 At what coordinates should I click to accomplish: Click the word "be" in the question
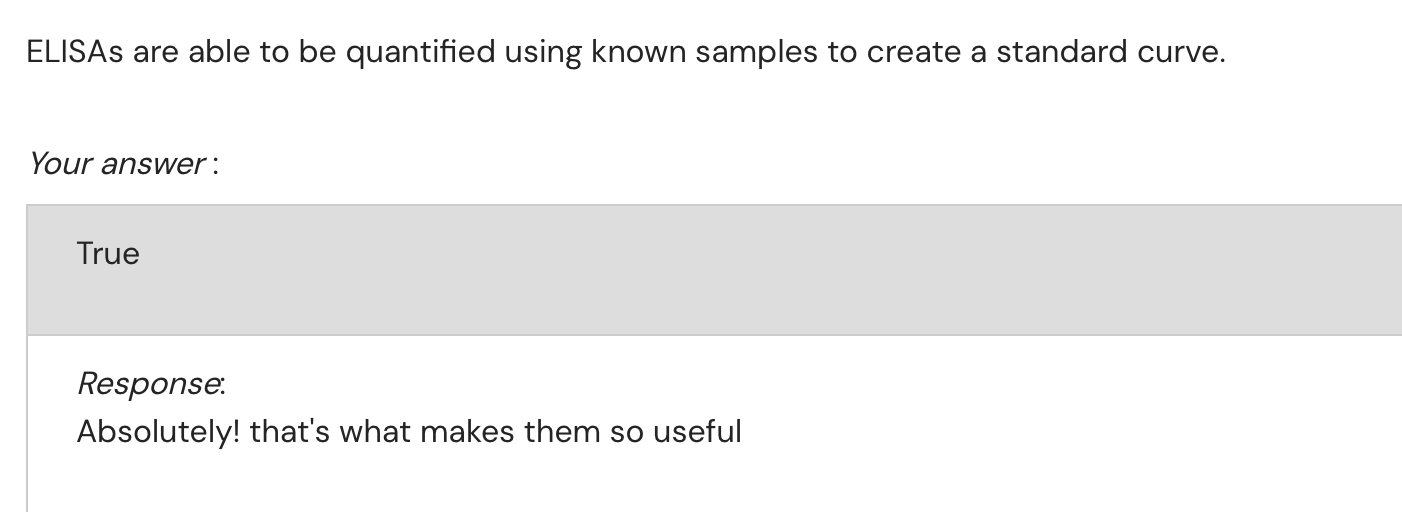[317, 52]
